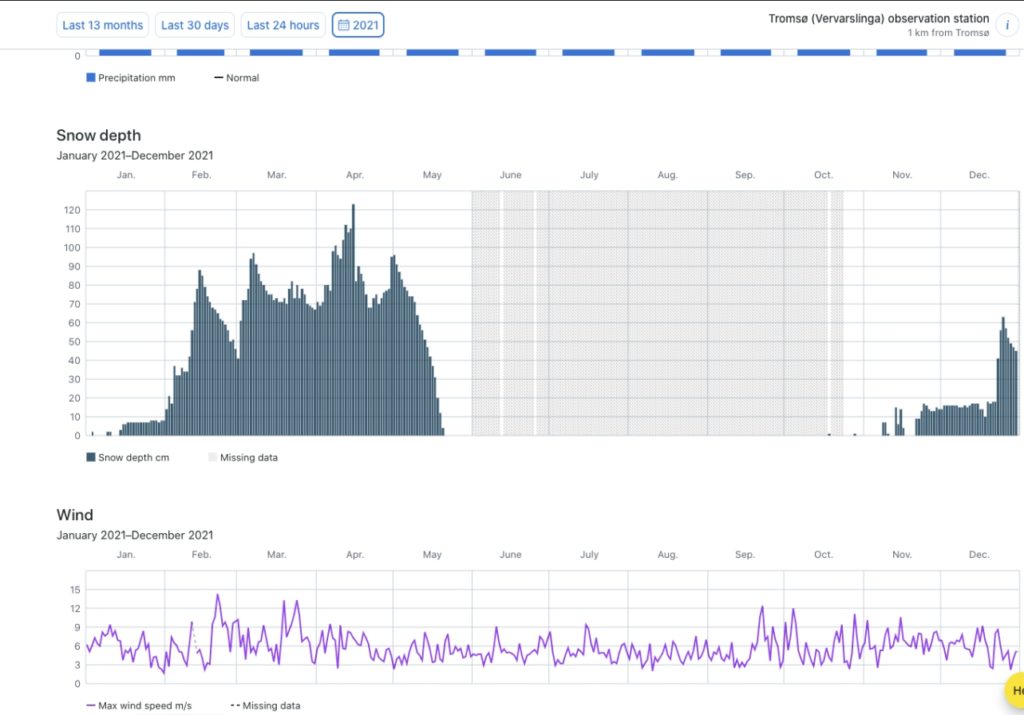The width and height of the screenshot is (1024, 715).
Task: Click the blue Precipitation mm legend swatch
Action: (91, 78)
